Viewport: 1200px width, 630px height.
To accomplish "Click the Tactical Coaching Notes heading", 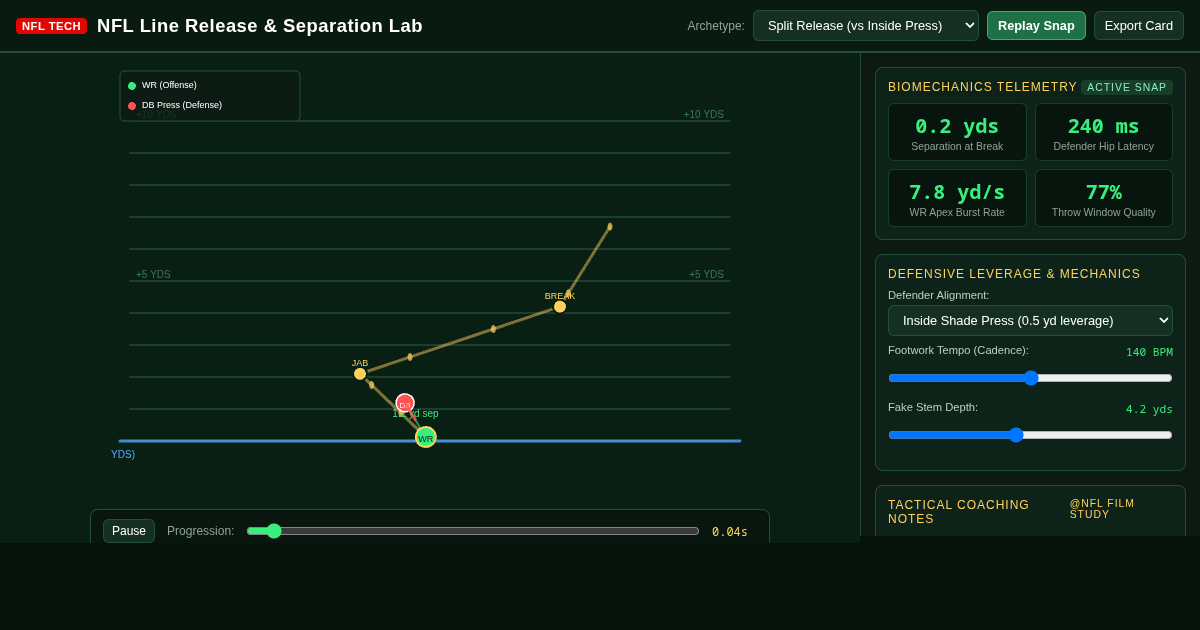I will 958,512.
